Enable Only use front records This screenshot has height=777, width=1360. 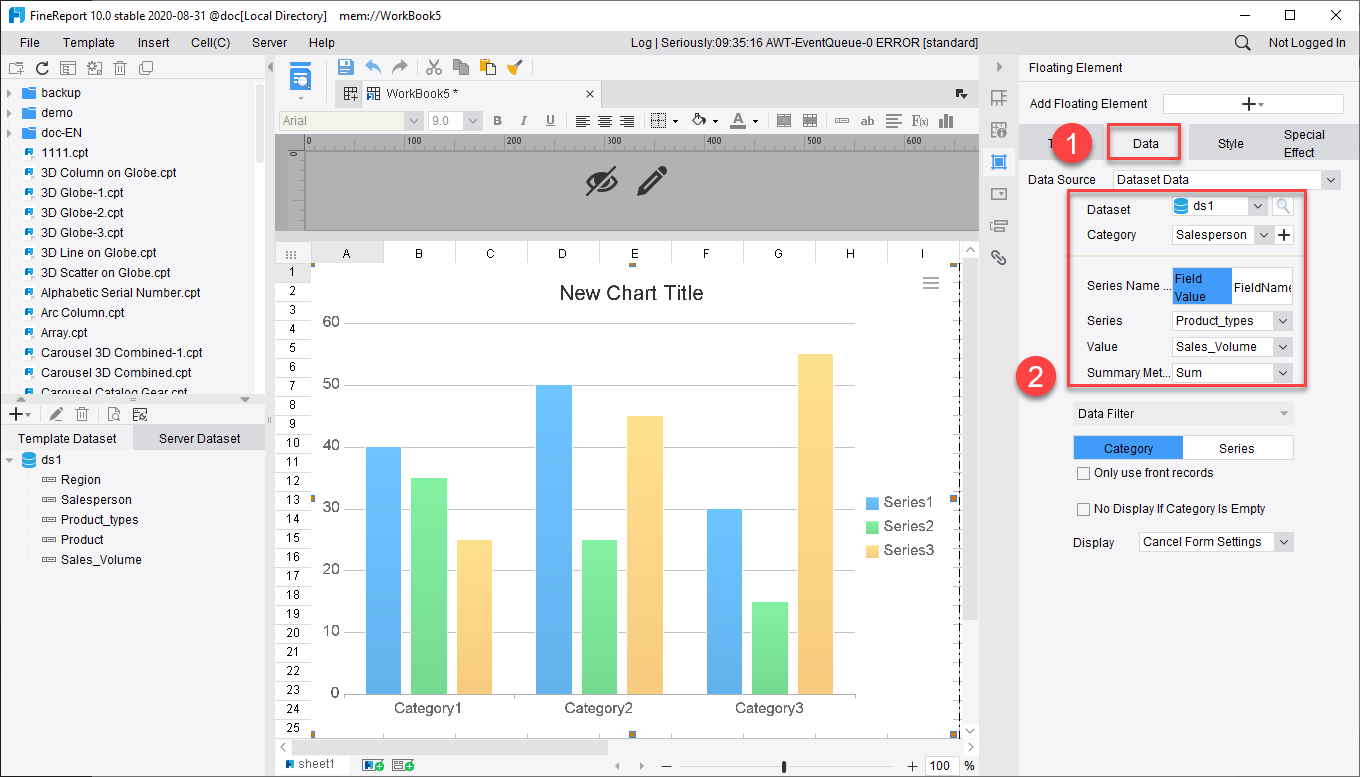(1084, 474)
